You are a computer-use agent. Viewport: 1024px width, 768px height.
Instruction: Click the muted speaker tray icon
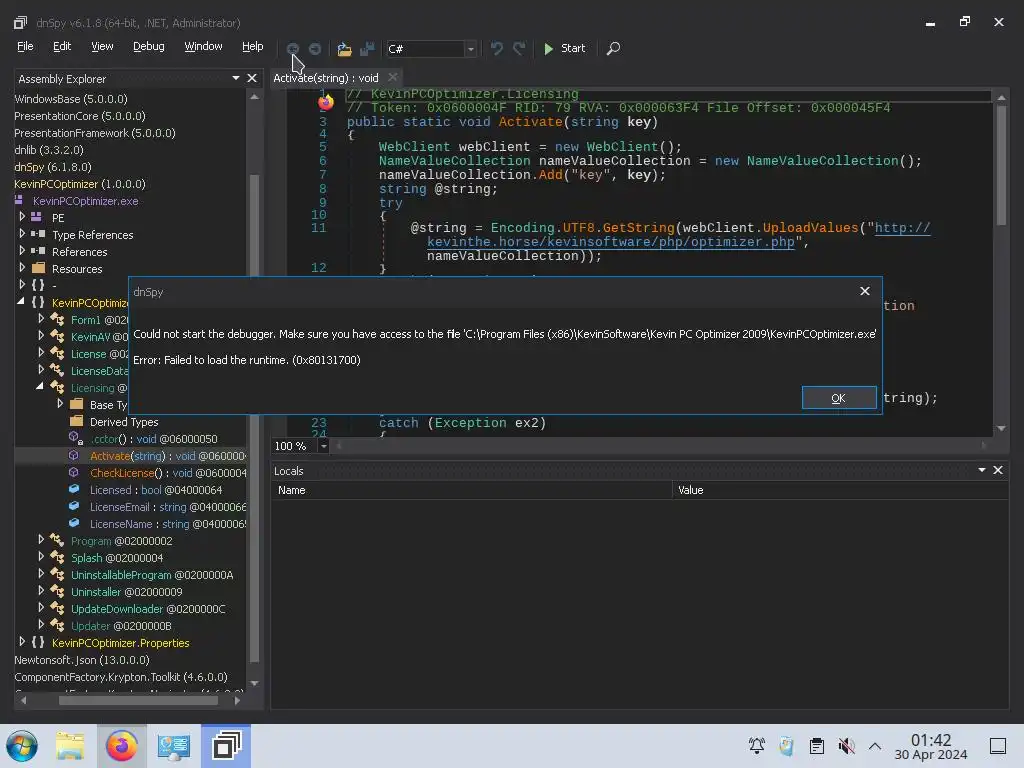pyautogui.click(x=846, y=746)
